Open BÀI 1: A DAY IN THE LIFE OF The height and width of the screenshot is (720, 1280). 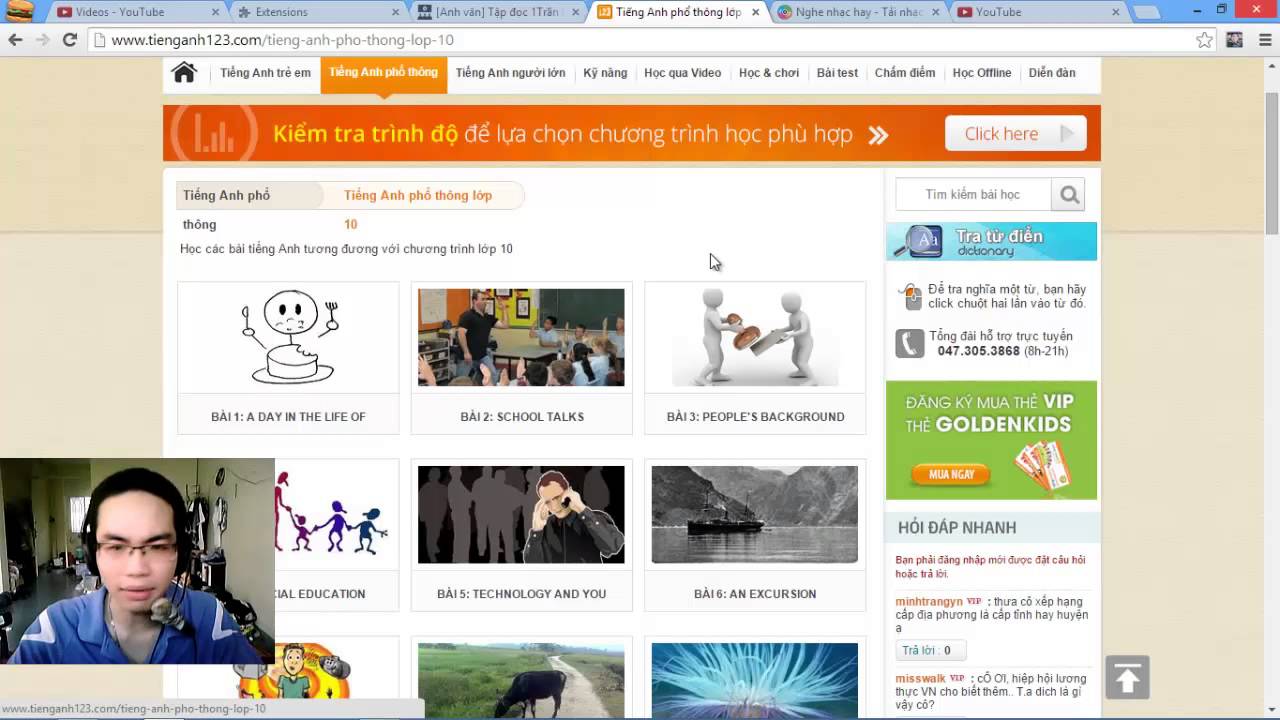click(288, 417)
